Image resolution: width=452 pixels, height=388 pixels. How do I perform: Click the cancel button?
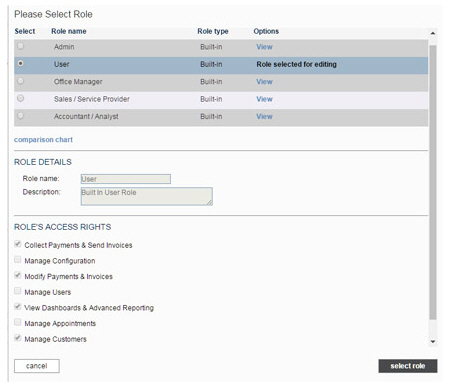click(37, 366)
